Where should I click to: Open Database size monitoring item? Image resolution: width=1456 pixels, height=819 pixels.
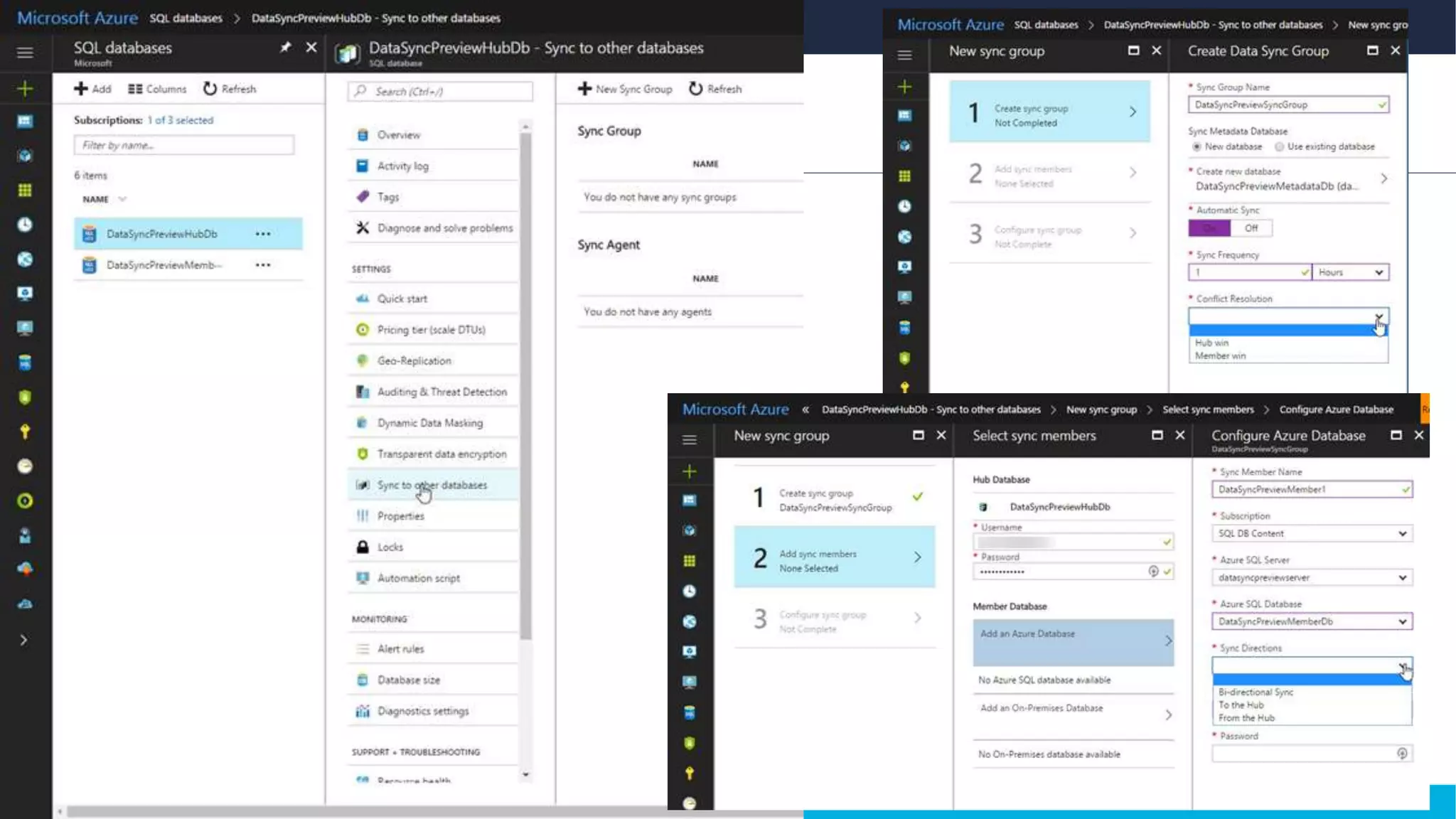coord(433,680)
